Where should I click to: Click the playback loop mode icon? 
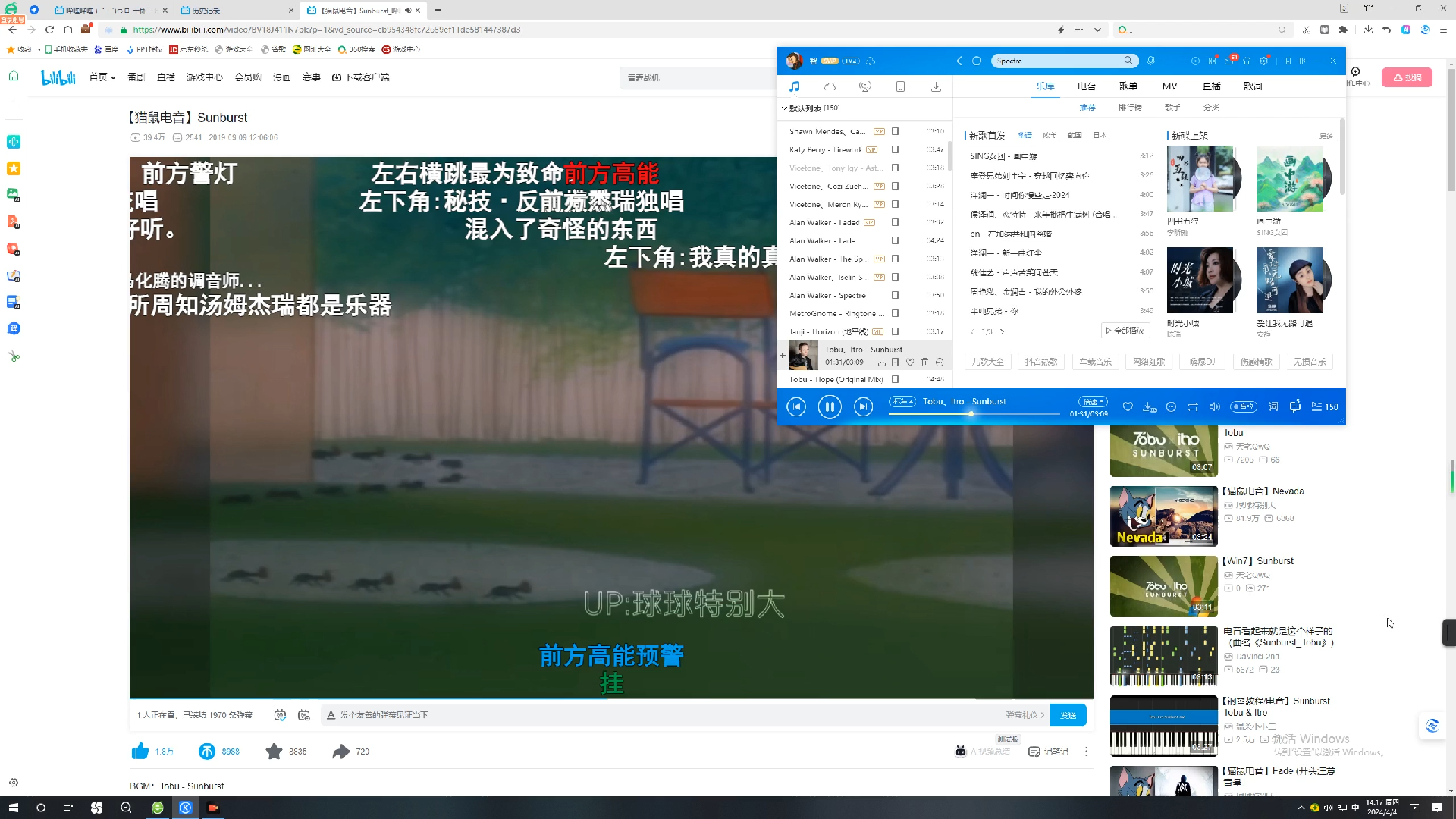pyautogui.click(x=1193, y=407)
